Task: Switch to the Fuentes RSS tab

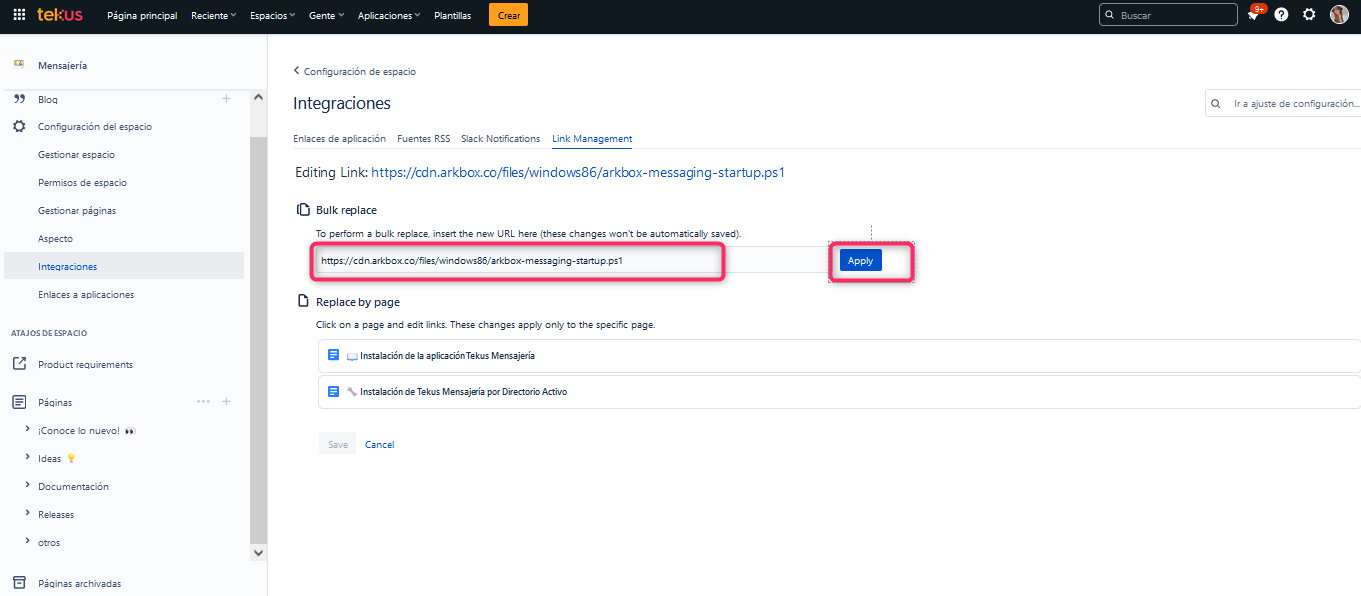Action: [x=423, y=139]
